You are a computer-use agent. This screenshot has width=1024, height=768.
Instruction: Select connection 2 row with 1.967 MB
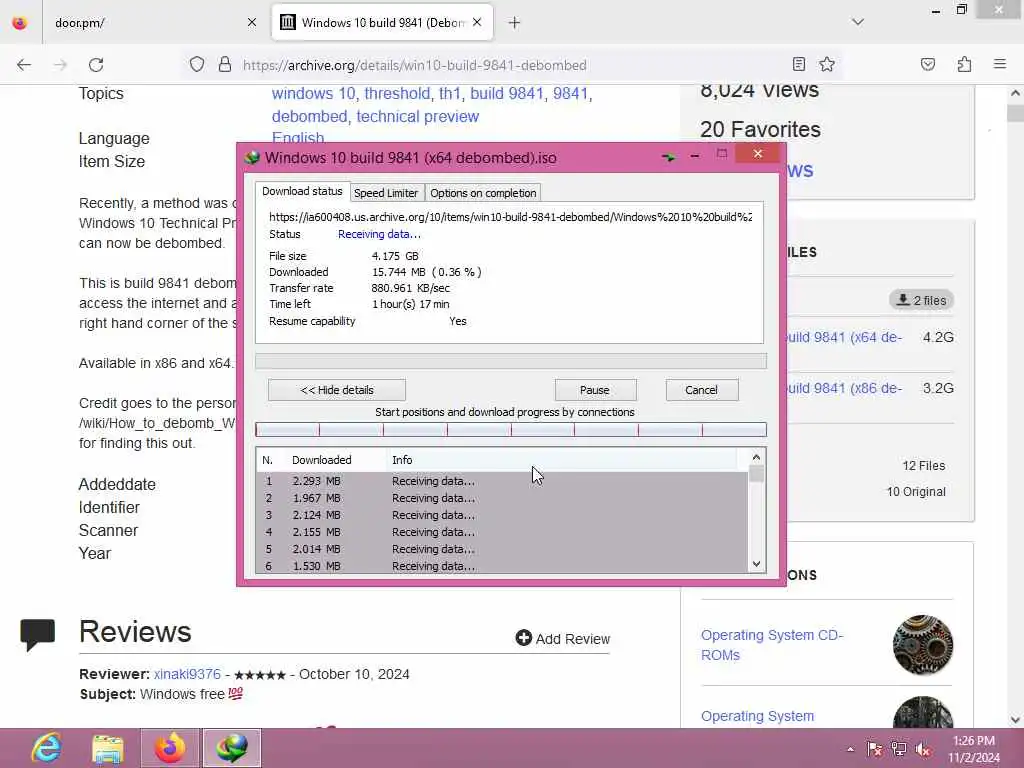[x=502, y=498]
